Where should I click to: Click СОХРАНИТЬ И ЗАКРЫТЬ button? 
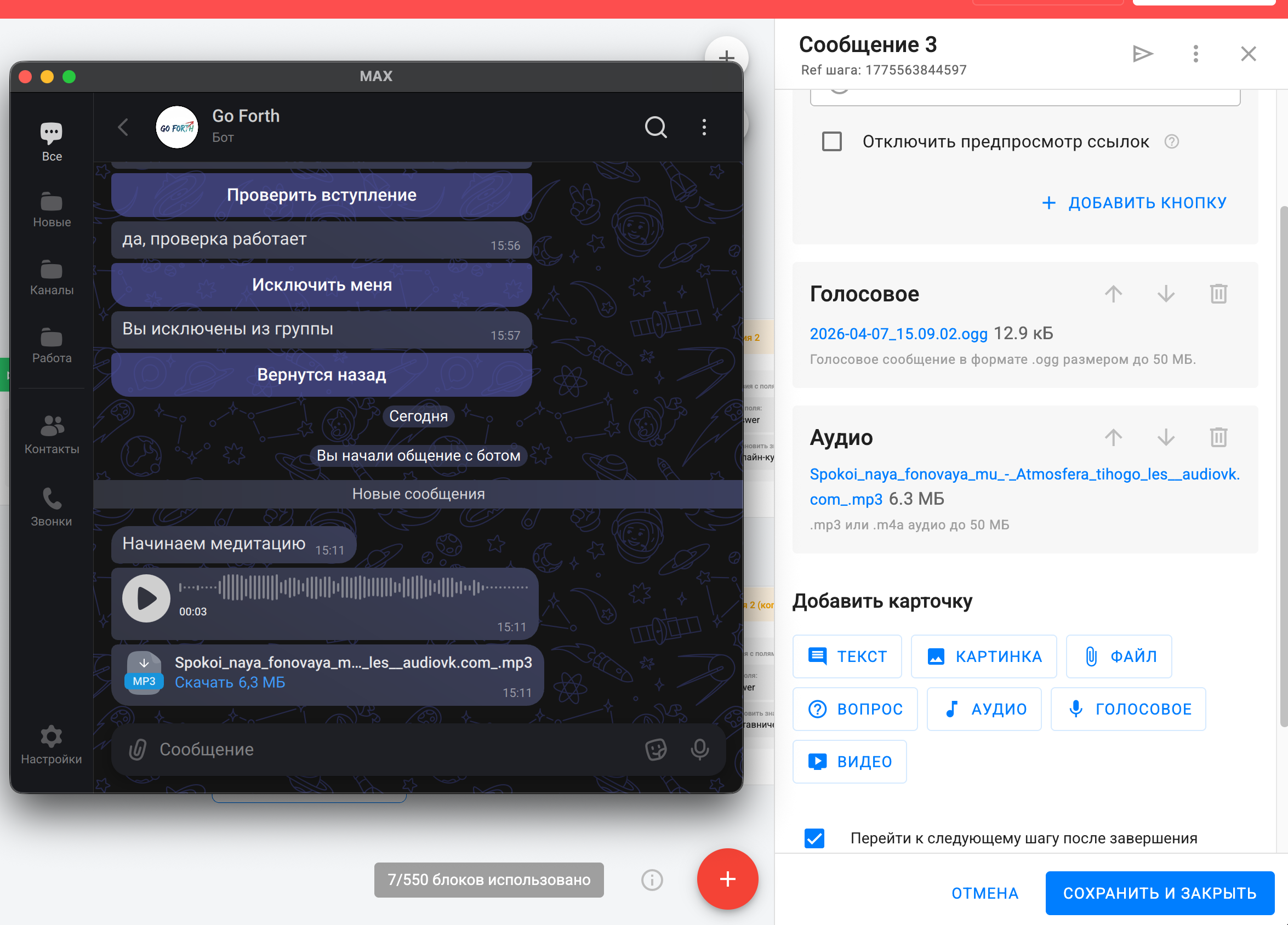pyautogui.click(x=1159, y=893)
